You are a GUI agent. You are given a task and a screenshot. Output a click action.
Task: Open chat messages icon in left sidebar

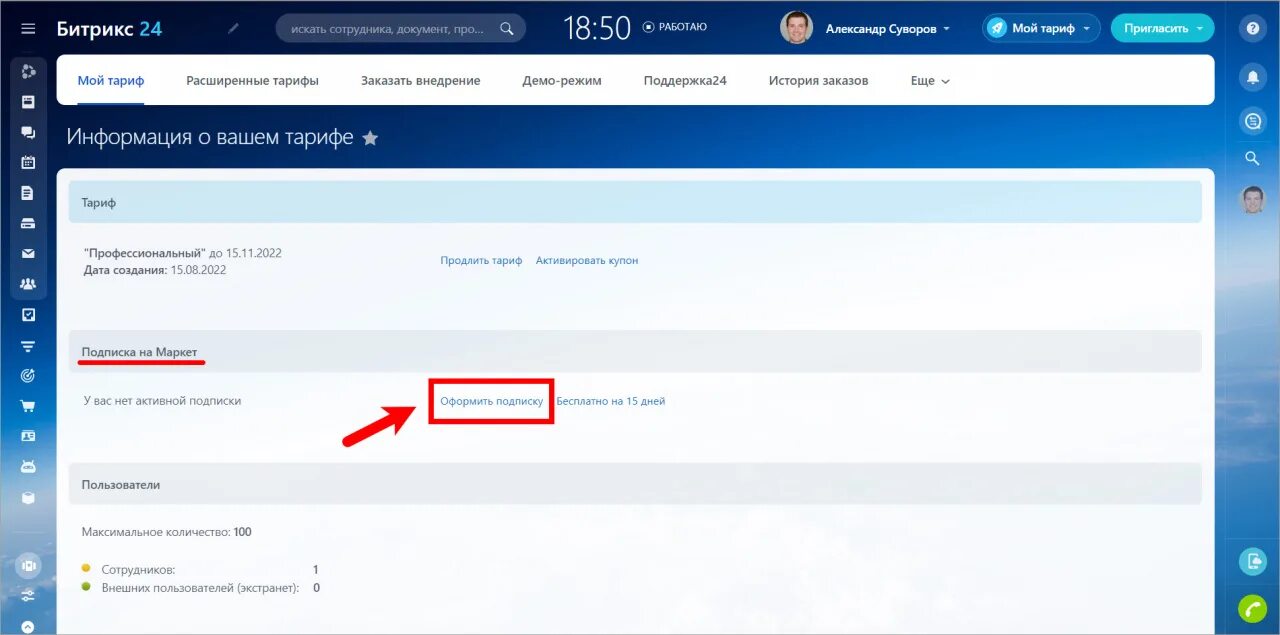click(28, 132)
